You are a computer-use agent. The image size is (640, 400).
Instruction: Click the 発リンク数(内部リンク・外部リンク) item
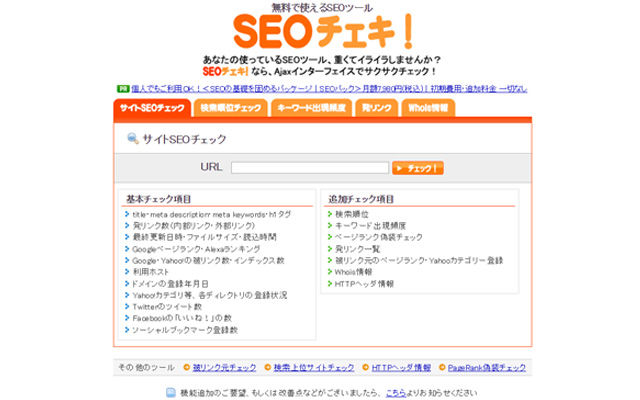point(193,226)
